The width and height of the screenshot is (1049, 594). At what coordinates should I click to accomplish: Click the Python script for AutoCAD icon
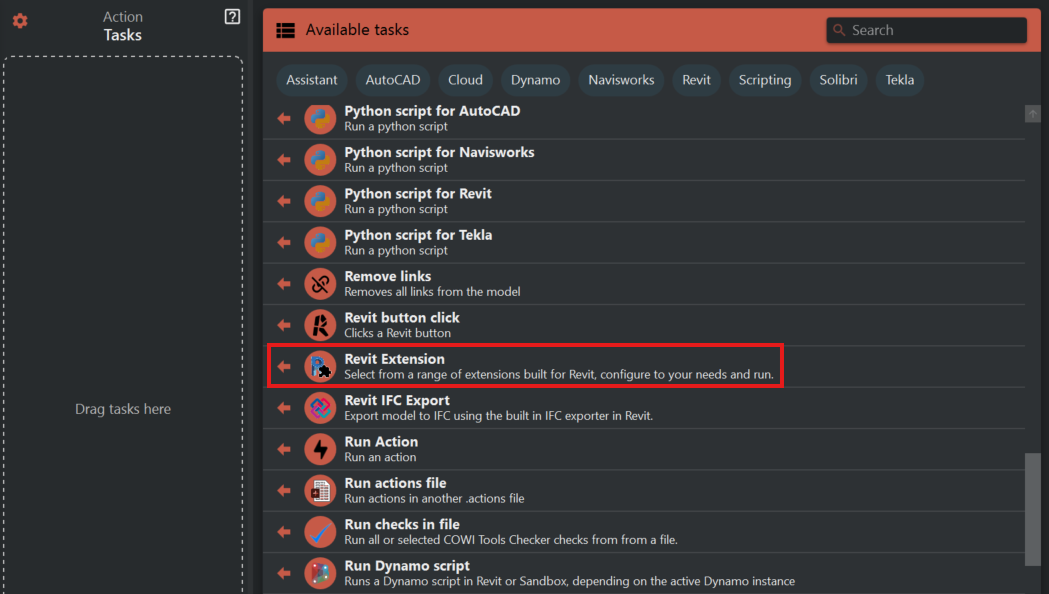(320, 119)
